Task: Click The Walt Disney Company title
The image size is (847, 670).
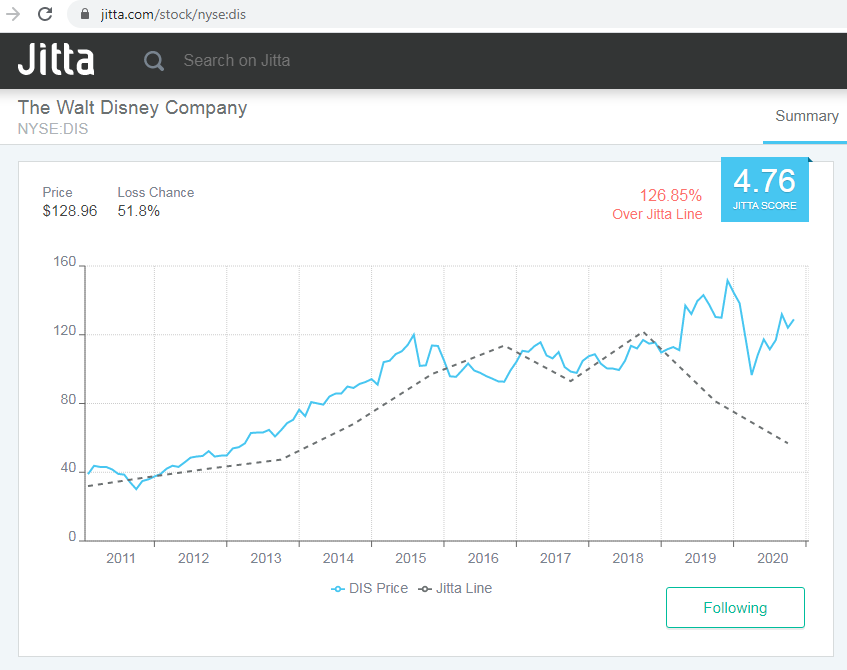Action: (132, 108)
